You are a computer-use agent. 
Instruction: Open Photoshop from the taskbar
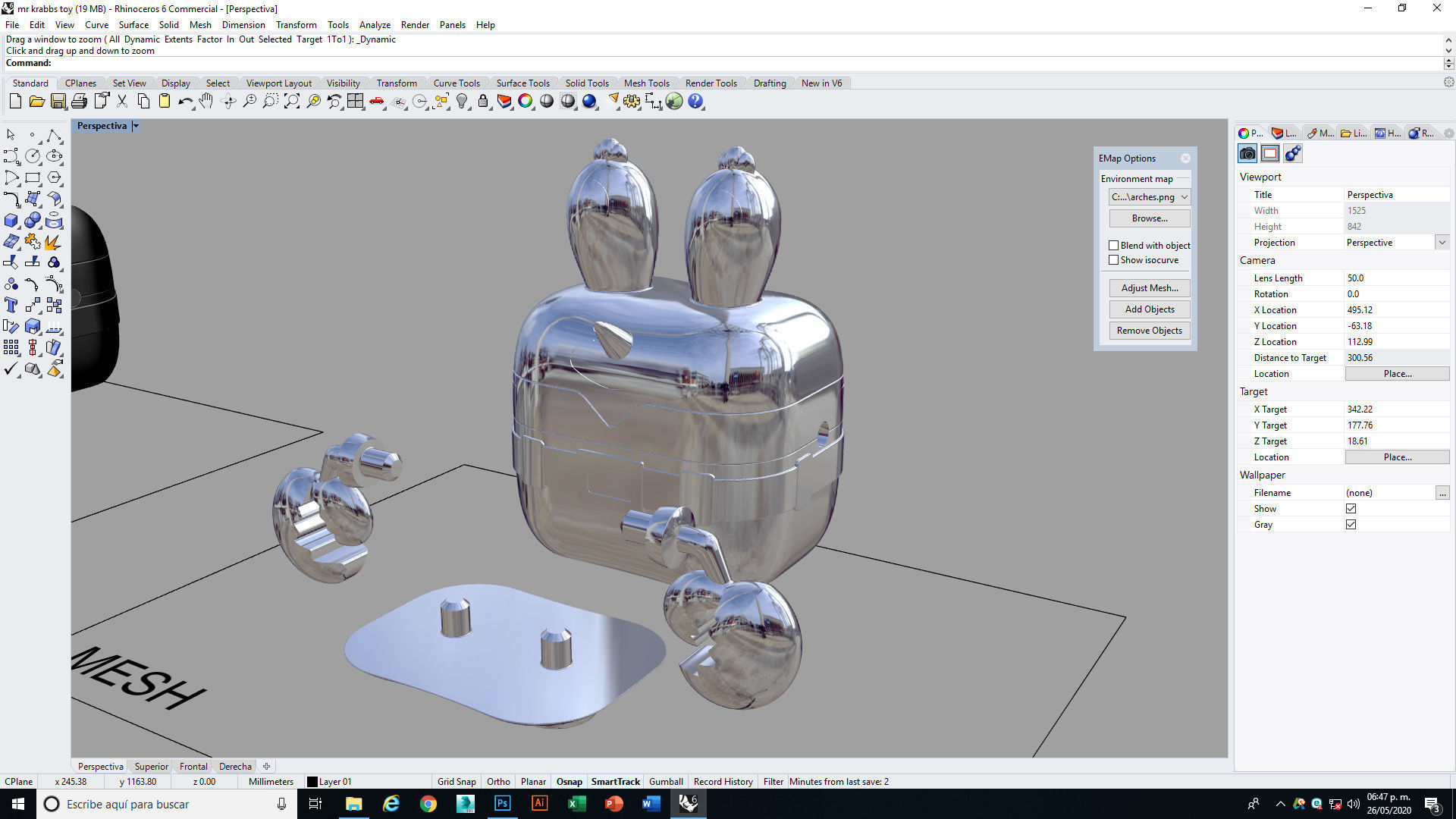click(x=502, y=804)
